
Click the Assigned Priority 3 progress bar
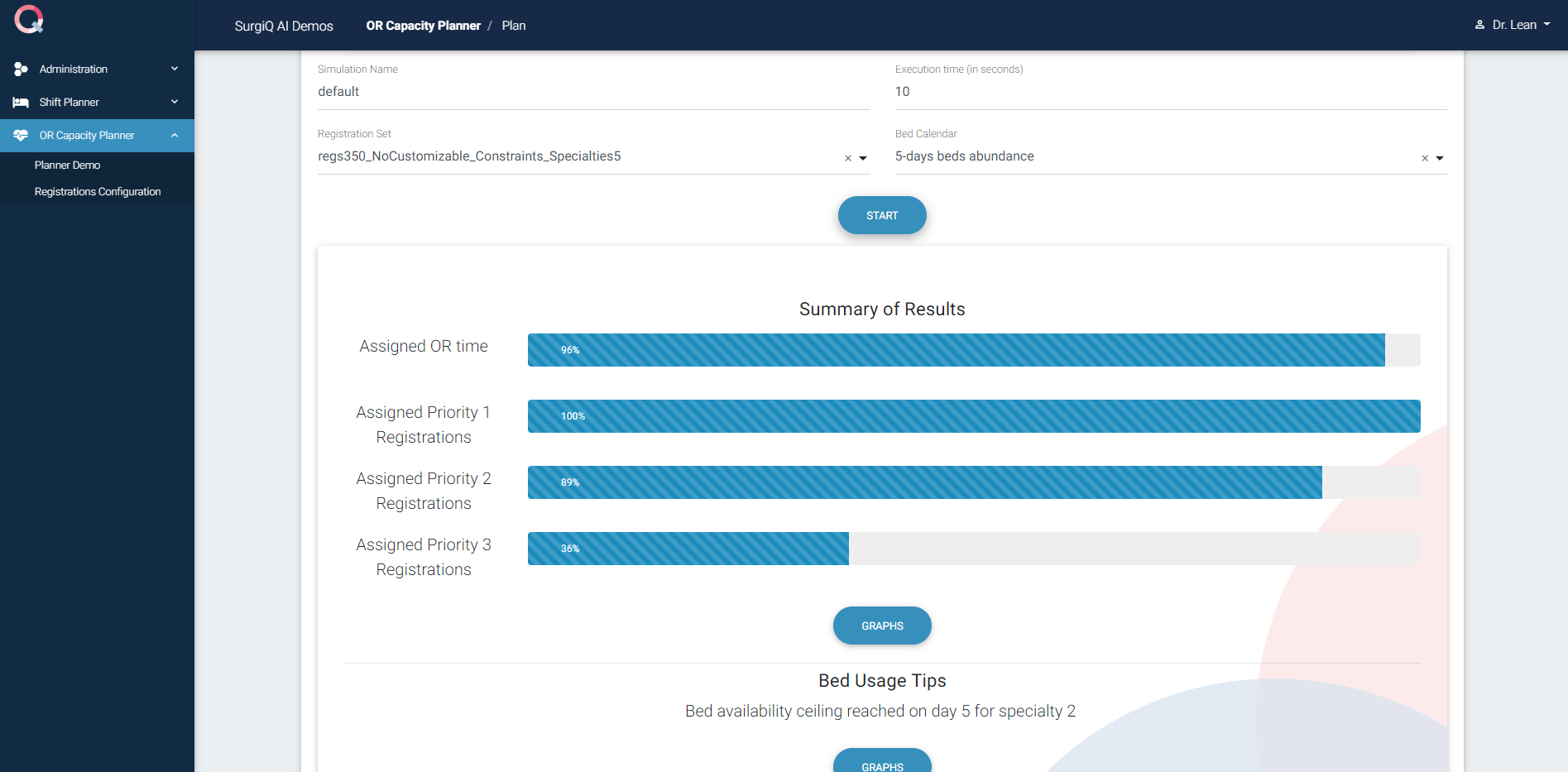[x=973, y=549]
